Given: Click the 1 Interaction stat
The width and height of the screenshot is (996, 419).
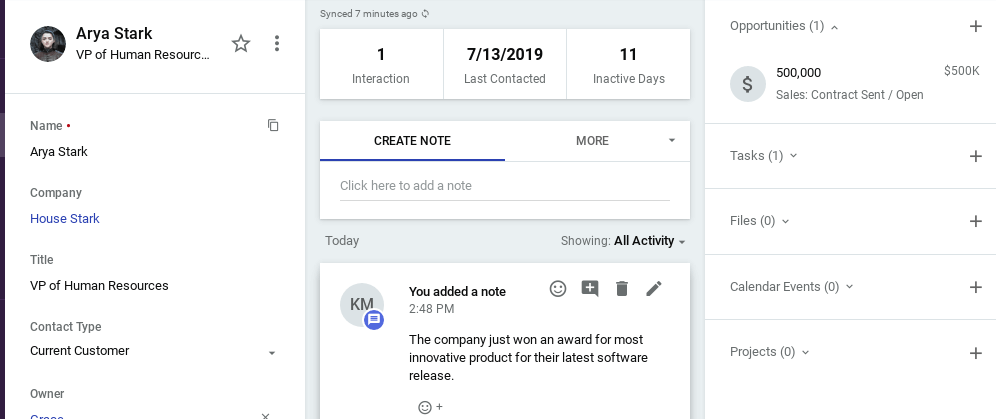Looking at the screenshot, I should 381,64.
